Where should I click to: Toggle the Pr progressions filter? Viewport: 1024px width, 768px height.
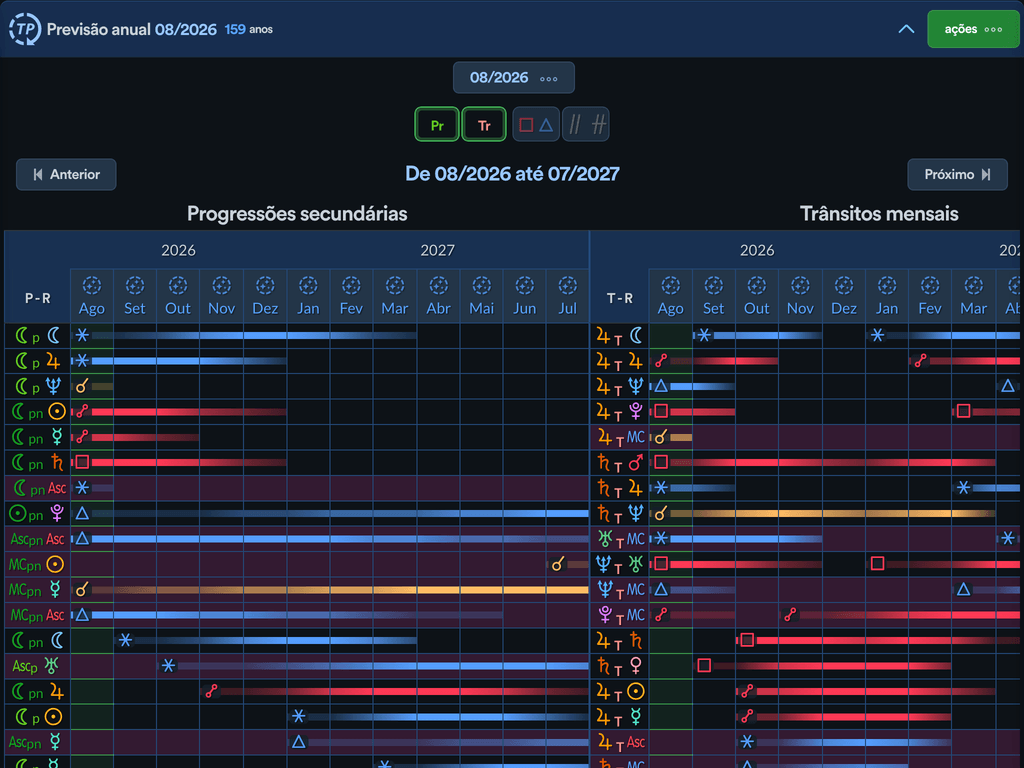click(x=438, y=124)
